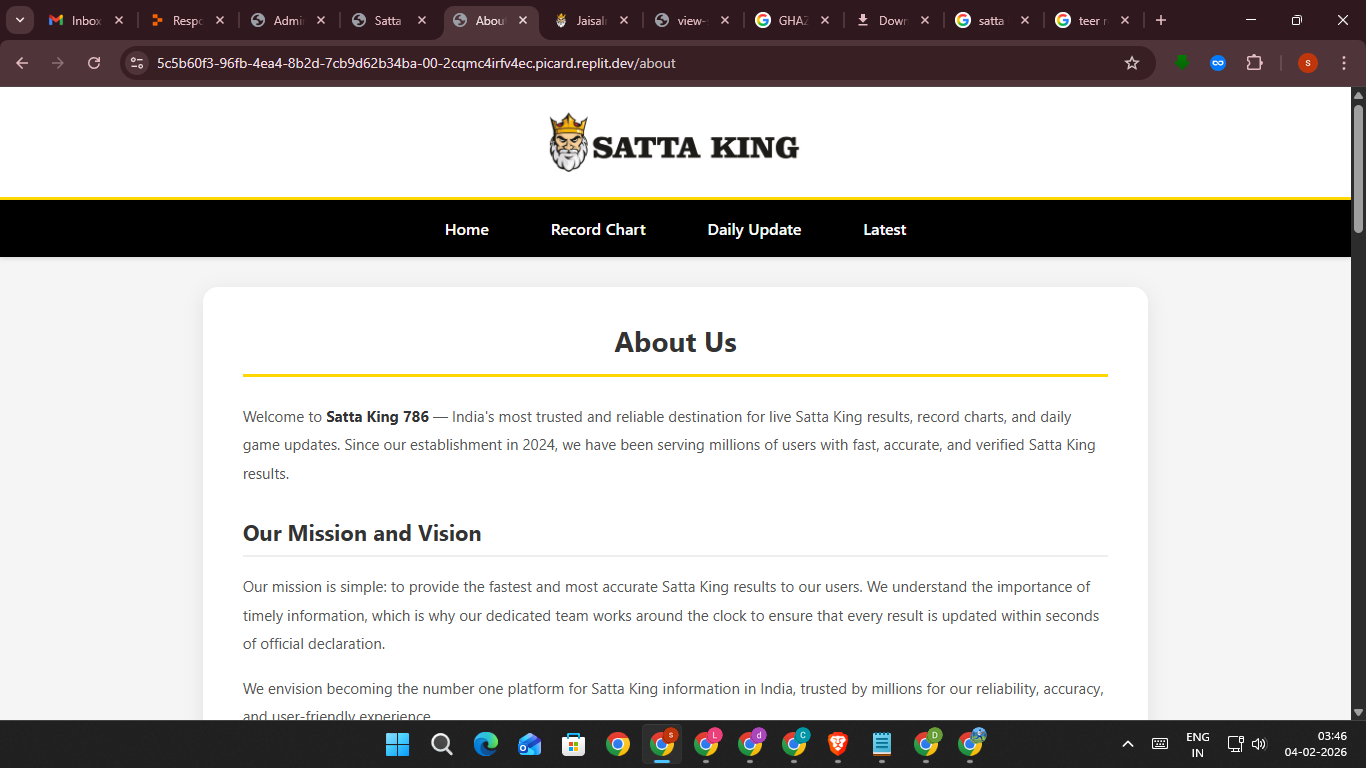Image resolution: width=1366 pixels, height=768 pixels.
Task: Click the Satta King crown logo
Action: pos(568,143)
